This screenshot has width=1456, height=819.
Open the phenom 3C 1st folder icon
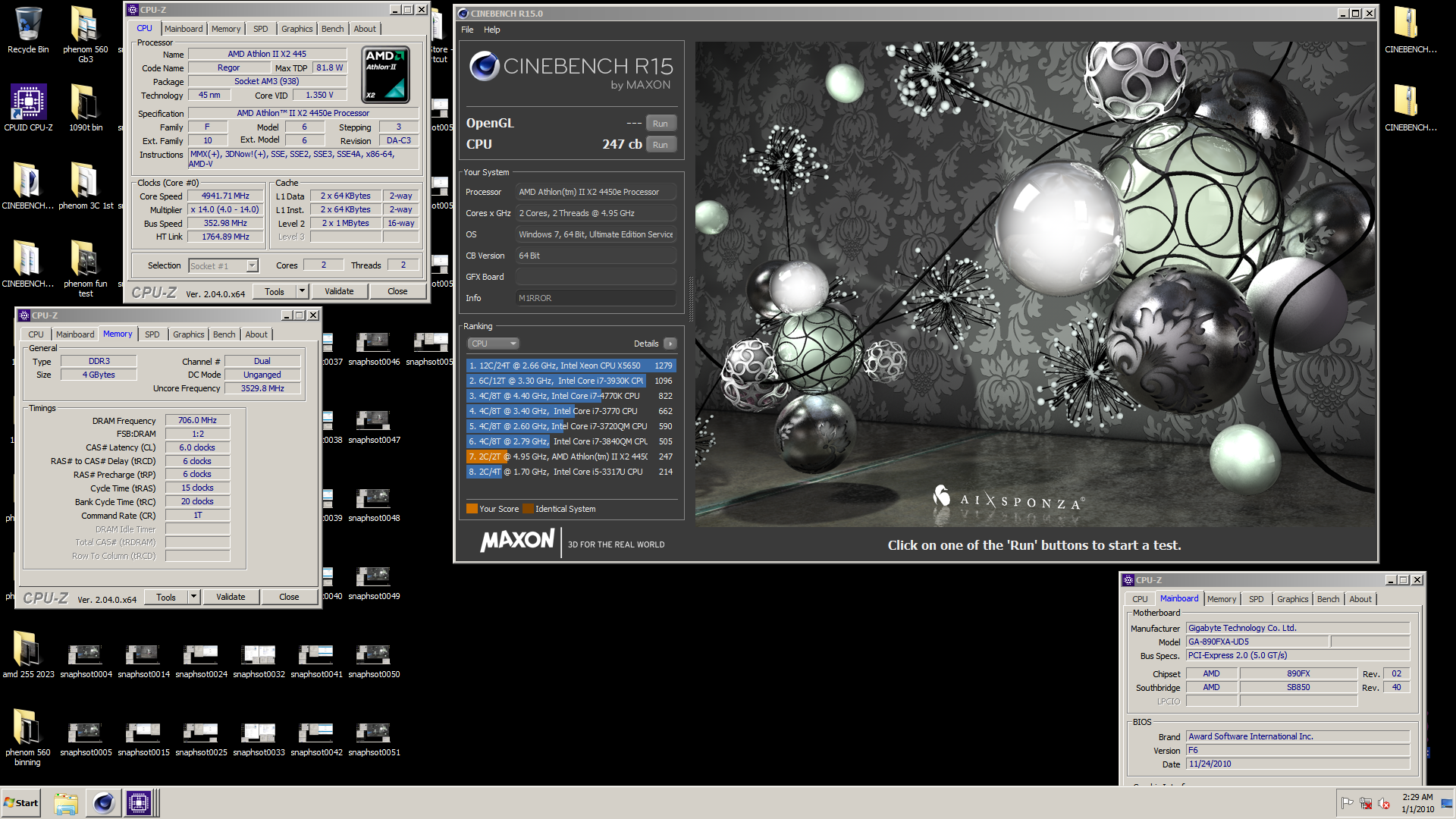[x=85, y=187]
